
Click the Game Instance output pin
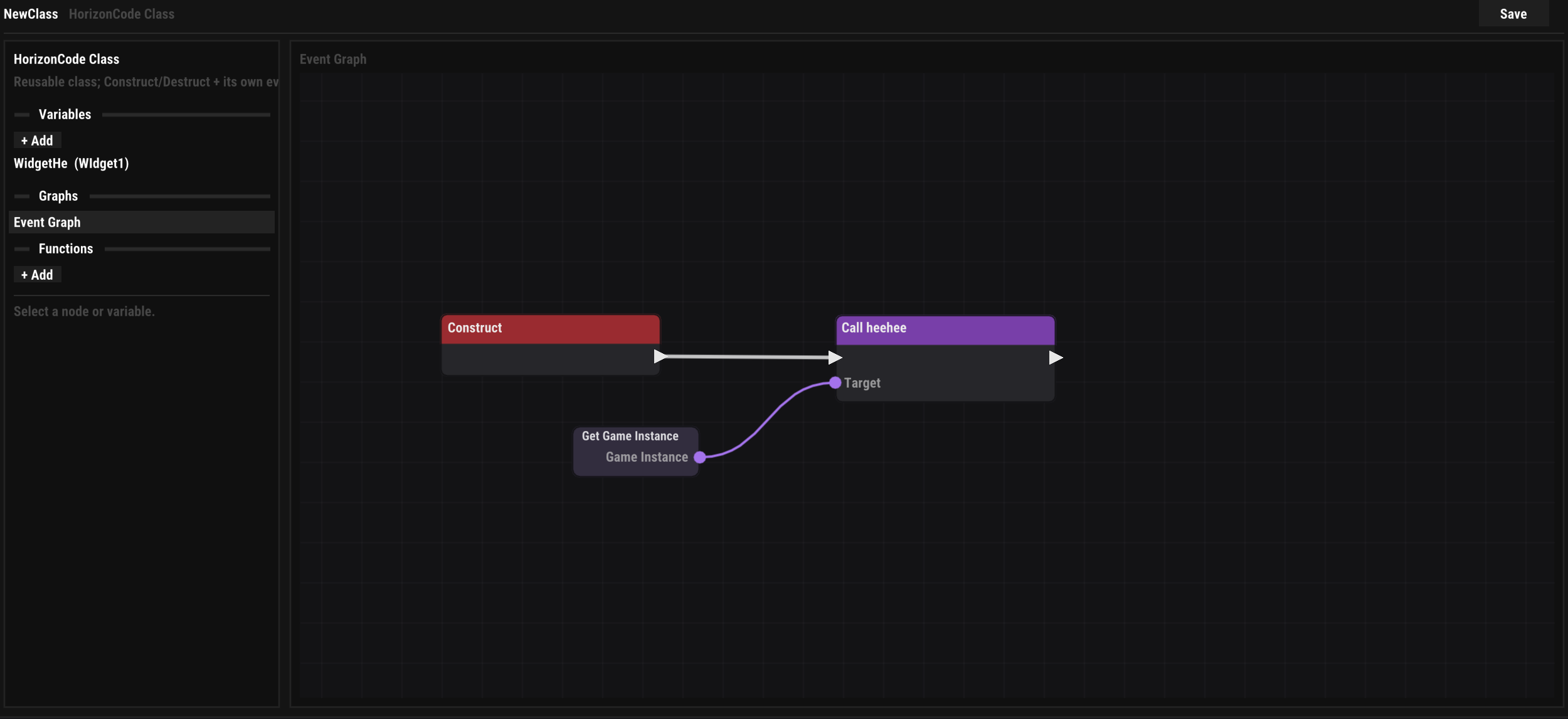700,457
